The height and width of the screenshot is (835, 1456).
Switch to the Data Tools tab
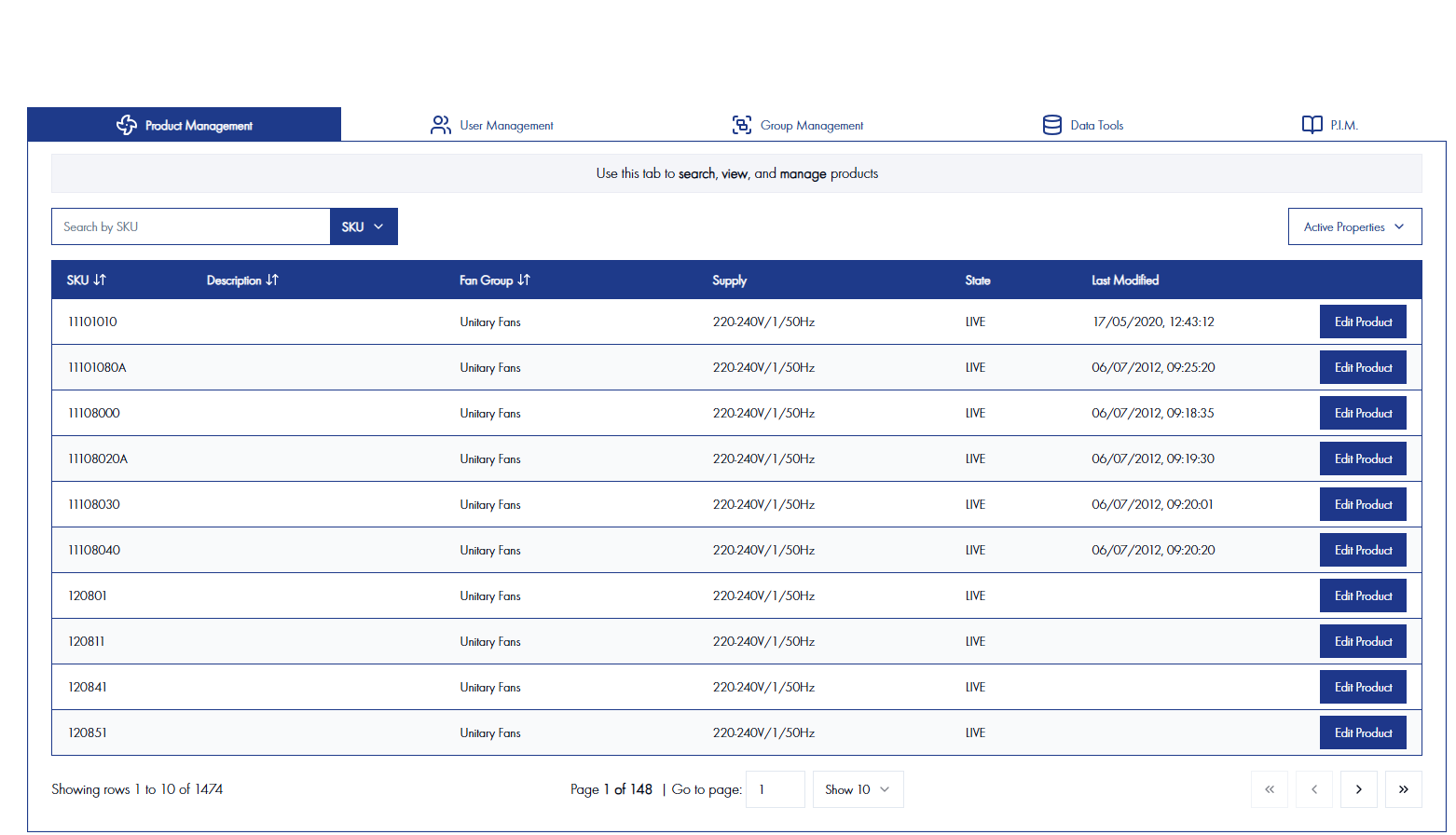[1083, 125]
